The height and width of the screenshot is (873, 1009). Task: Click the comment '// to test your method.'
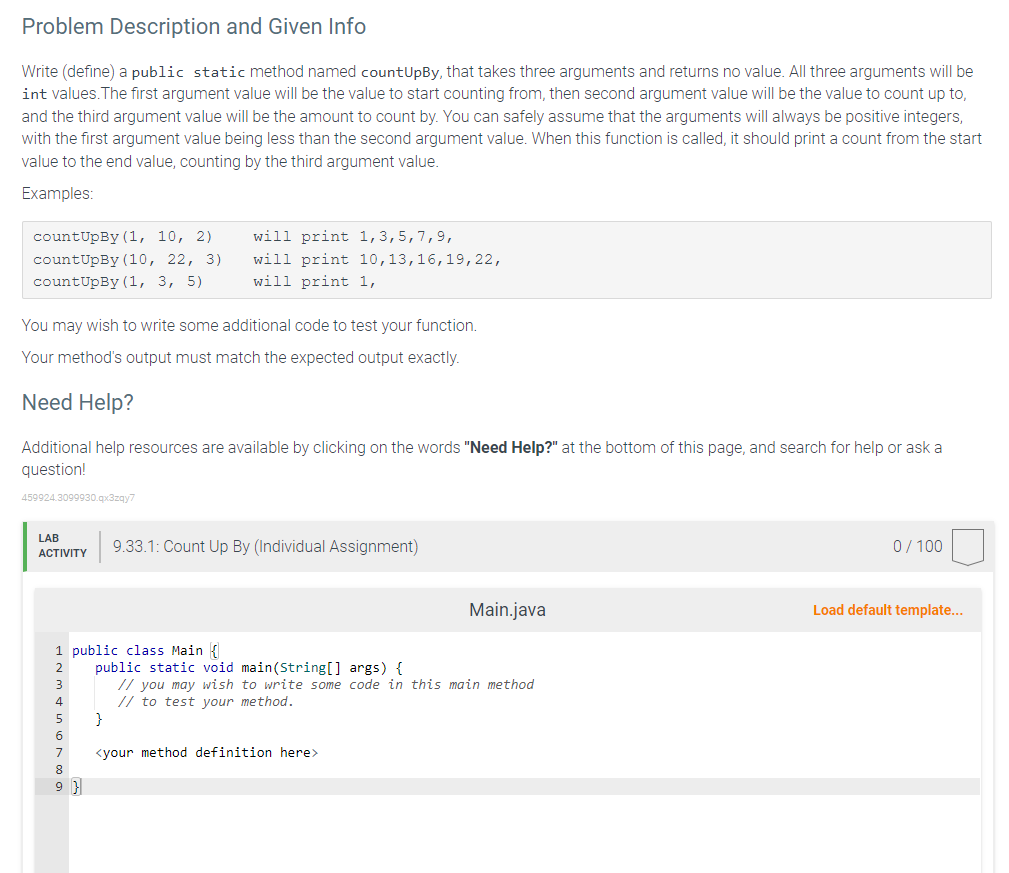click(x=205, y=702)
